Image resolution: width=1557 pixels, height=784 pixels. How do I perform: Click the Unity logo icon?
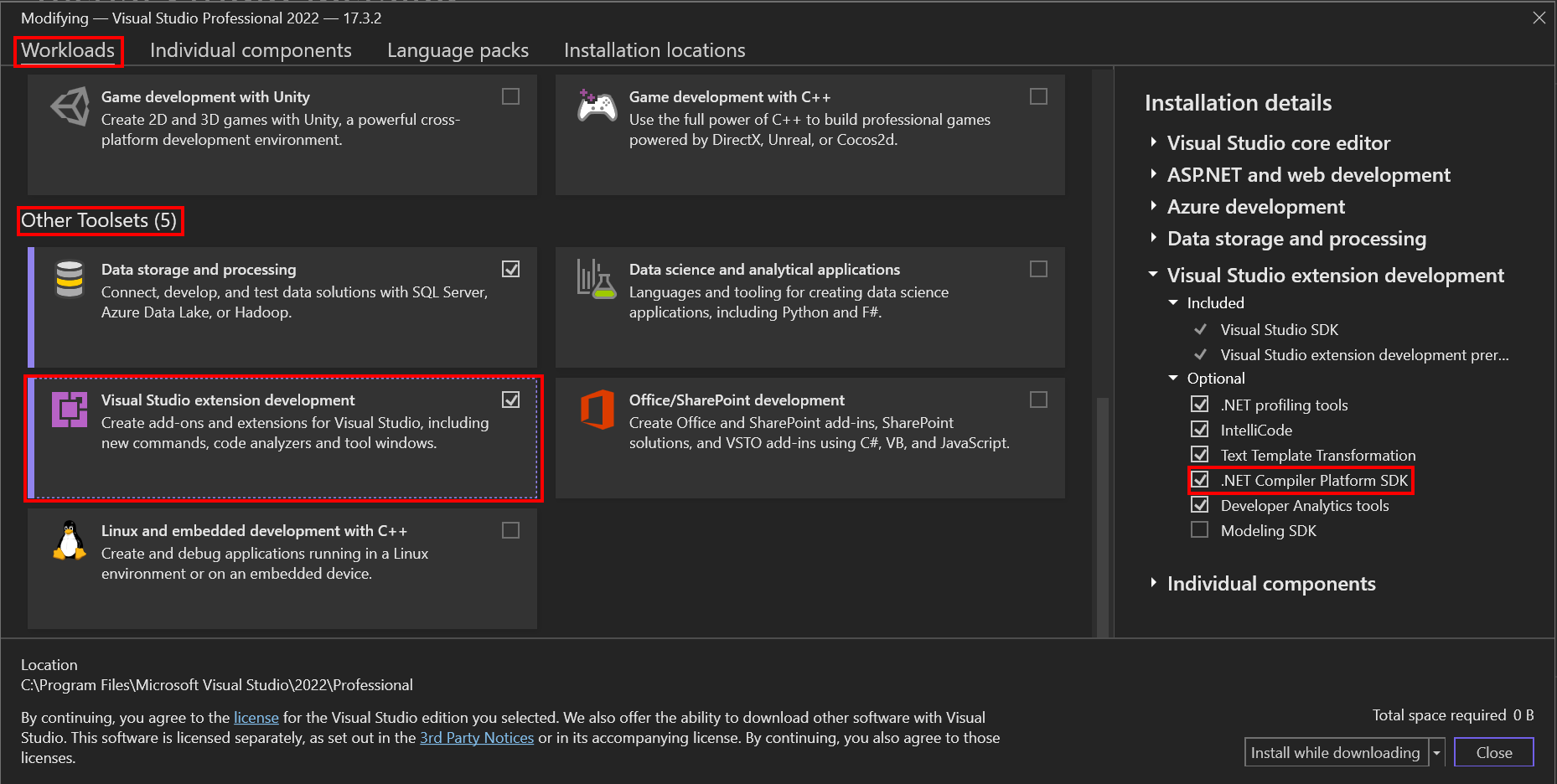pyautogui.click(x=70, y=106)
